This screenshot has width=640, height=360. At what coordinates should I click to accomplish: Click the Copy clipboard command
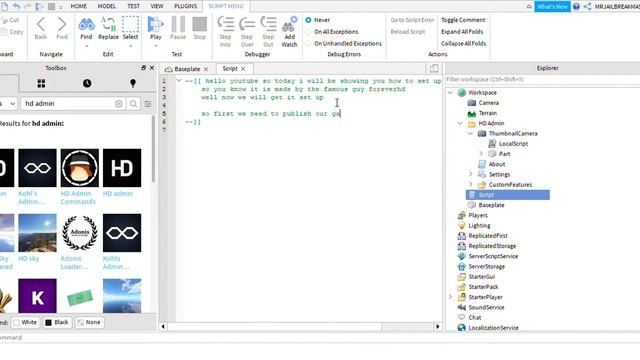tap(12, 31)
